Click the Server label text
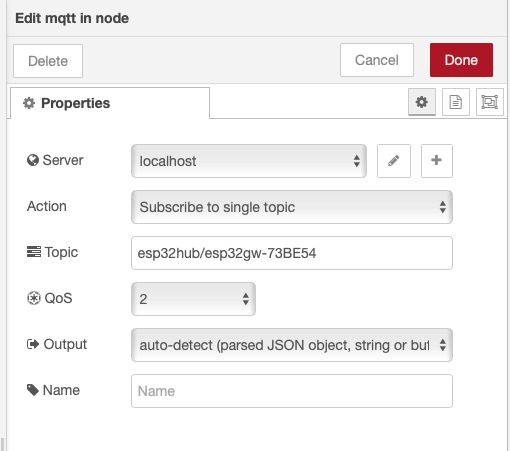Screen dimensions: 510x451 pyautogui.click(x=63, y=160)
